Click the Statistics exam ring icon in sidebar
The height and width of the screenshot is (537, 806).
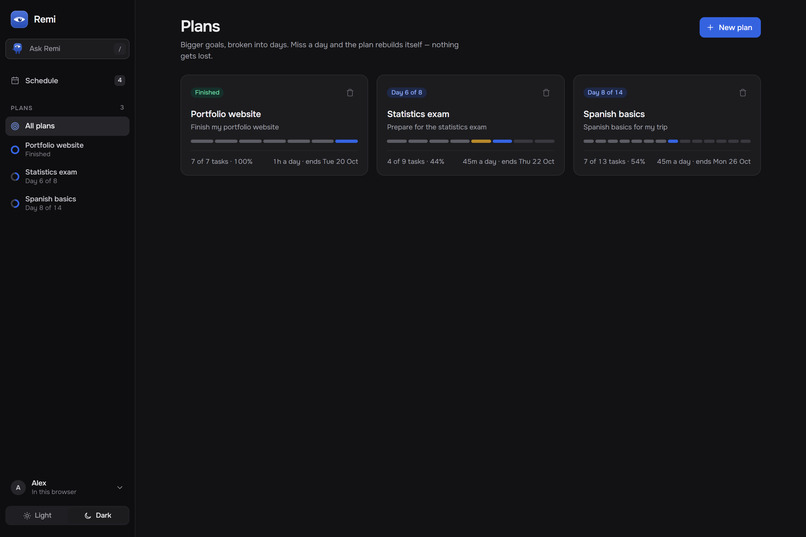click(15, 176)
